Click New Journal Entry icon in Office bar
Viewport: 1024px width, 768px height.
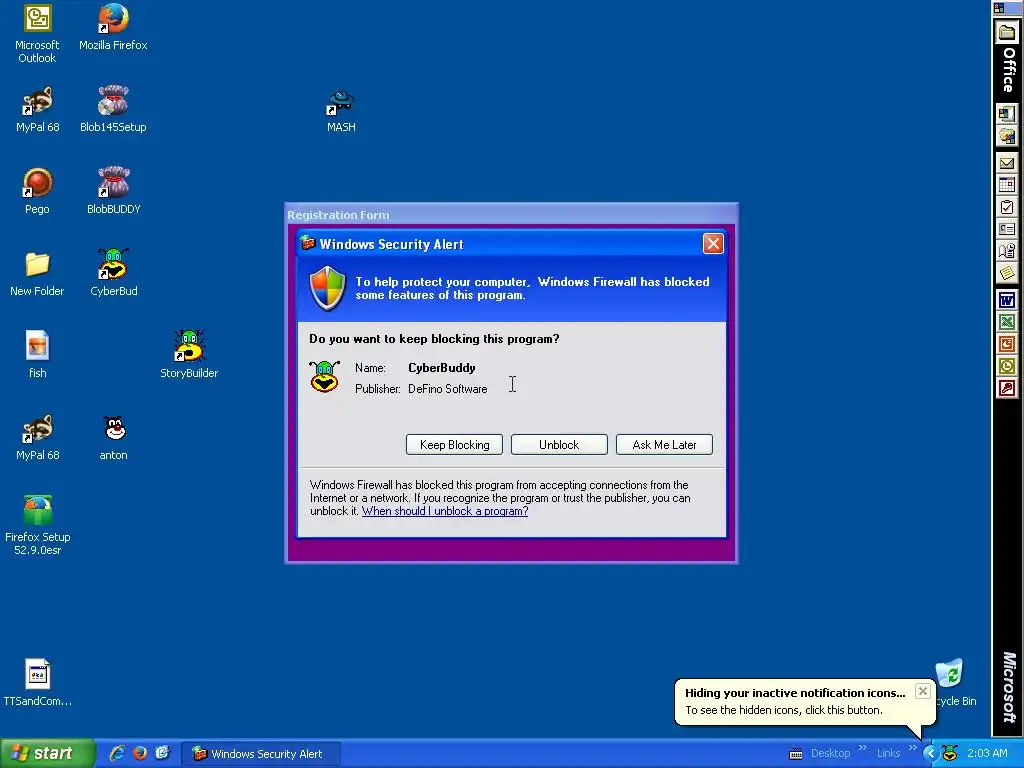click(1006, 251)
